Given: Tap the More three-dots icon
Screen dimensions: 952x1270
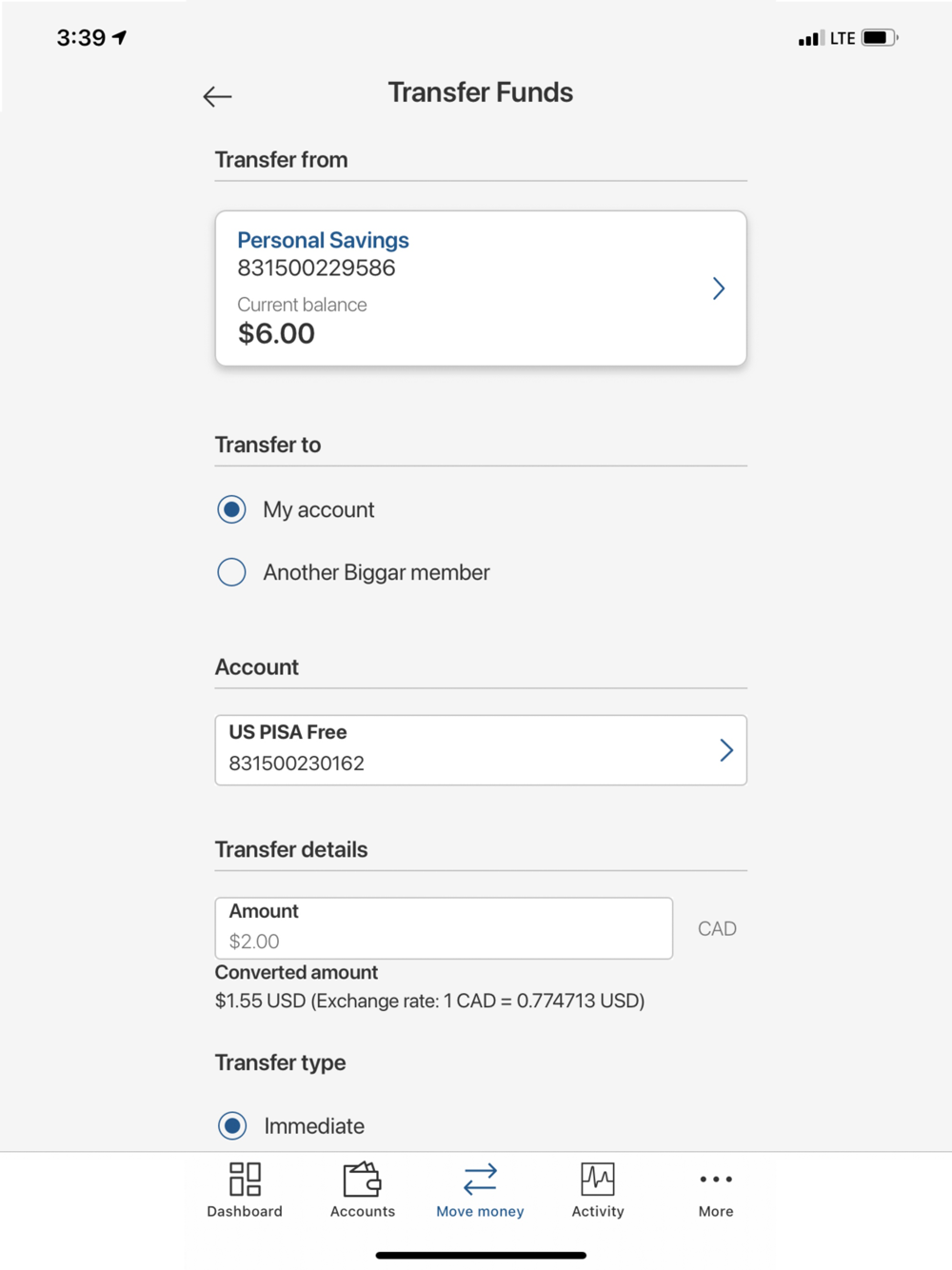Looking at the screenshot, I should [716, 1179].
